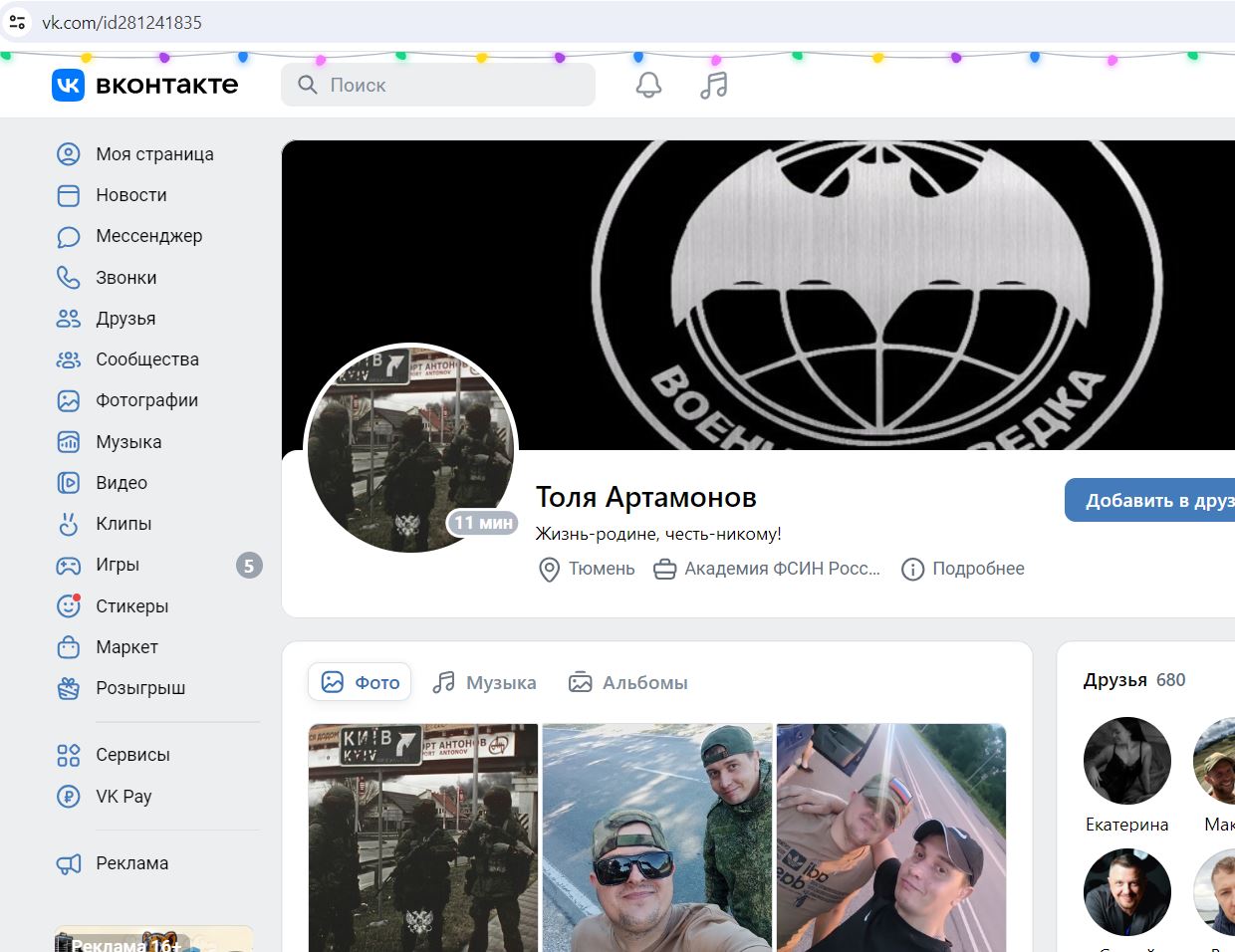The height and width of the screenshot is (952, 1235).
Task: Click the Видео play icon
Action: (68, 483)
